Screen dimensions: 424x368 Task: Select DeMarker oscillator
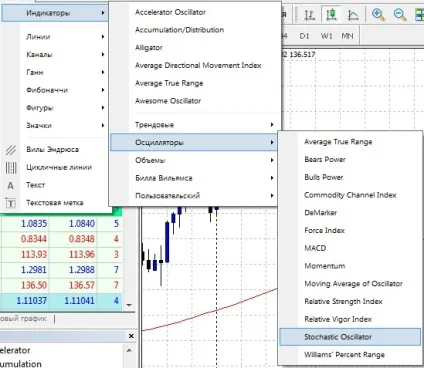[321, 213]
